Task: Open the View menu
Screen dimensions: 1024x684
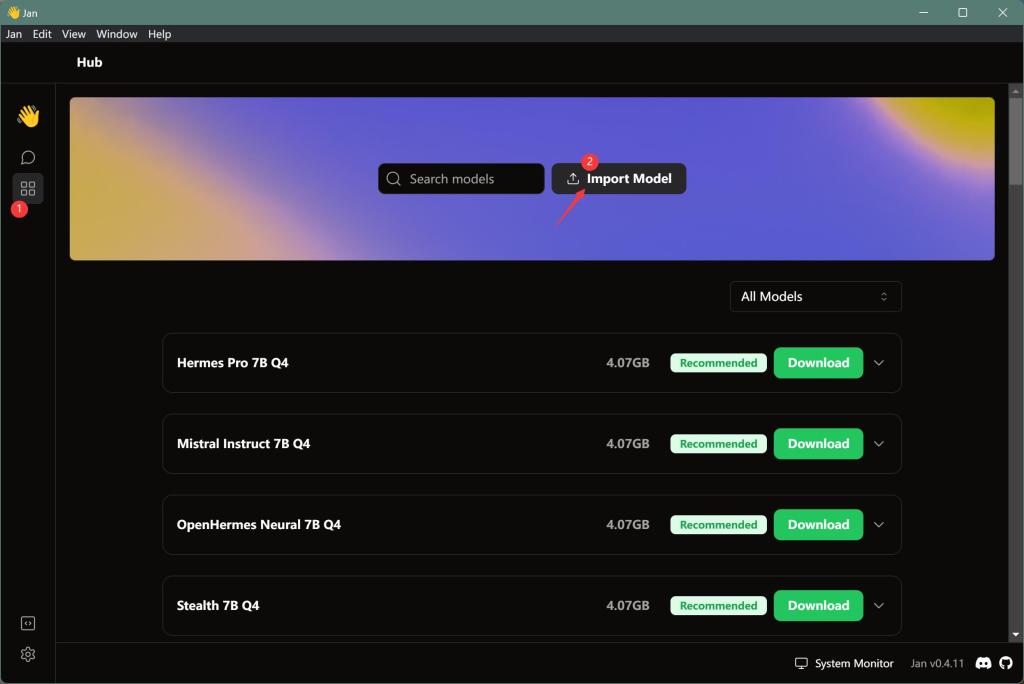Action: 73,34
